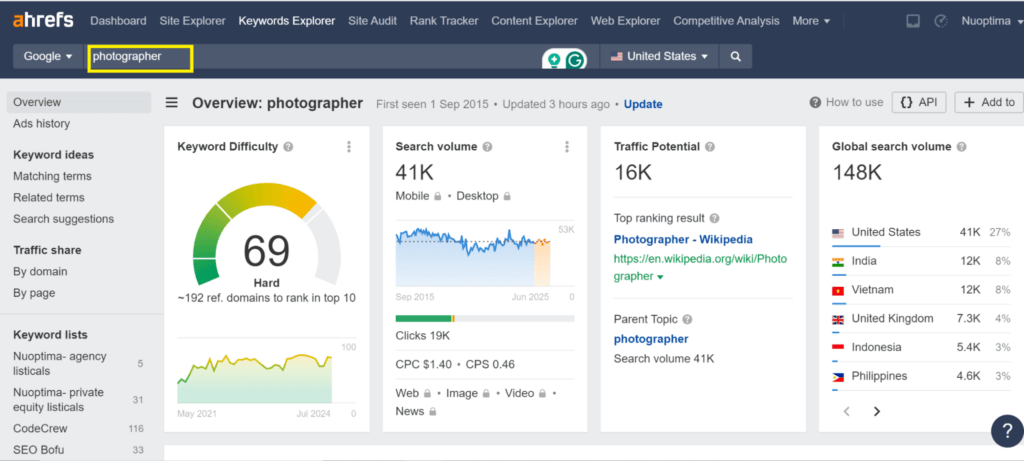Viewport: 1024px width, 461px height.
Task: Click Top ranking result help icon
Action: coord(714,218)
